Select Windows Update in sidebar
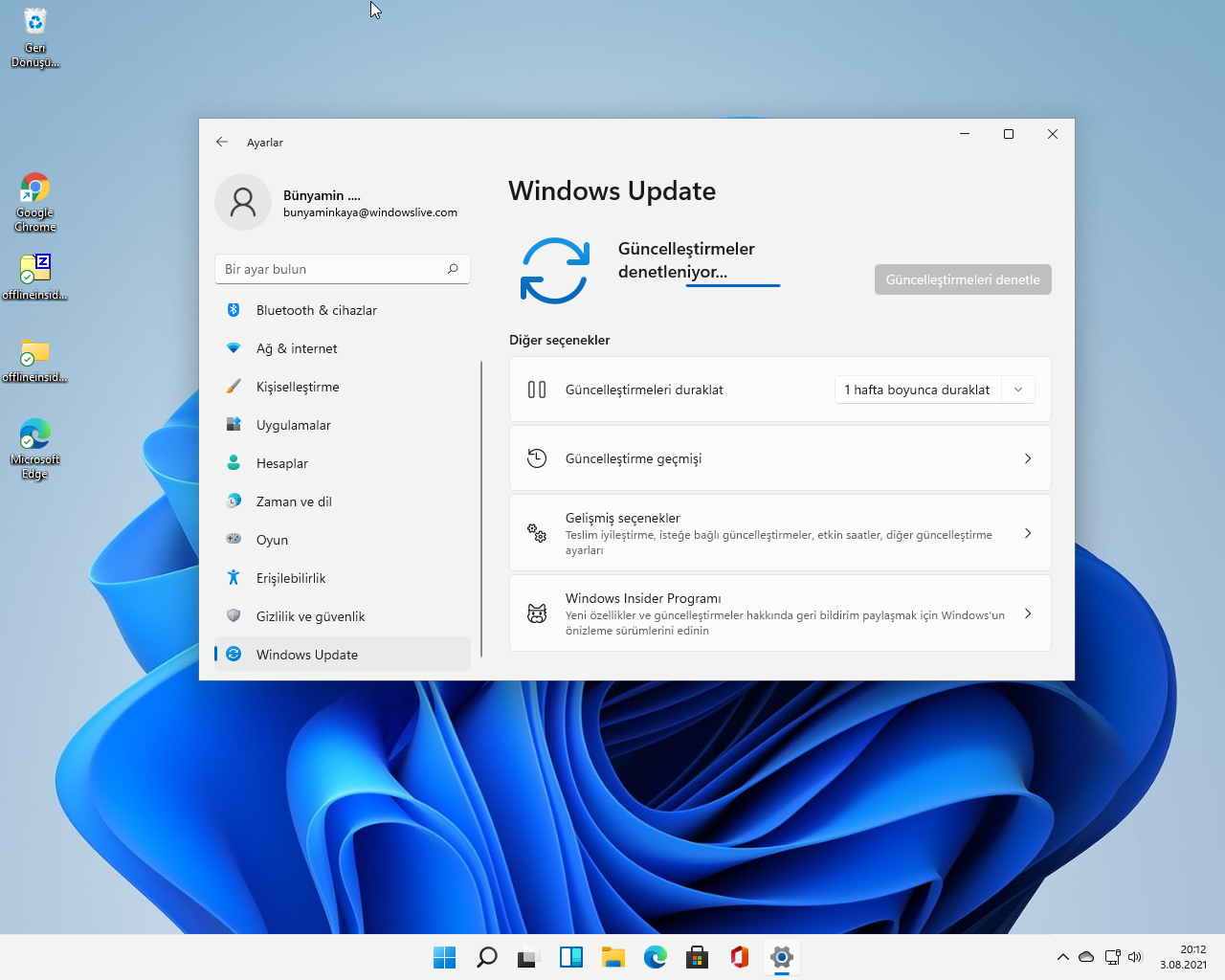The image size is (1225, 980). click(343, 655)
